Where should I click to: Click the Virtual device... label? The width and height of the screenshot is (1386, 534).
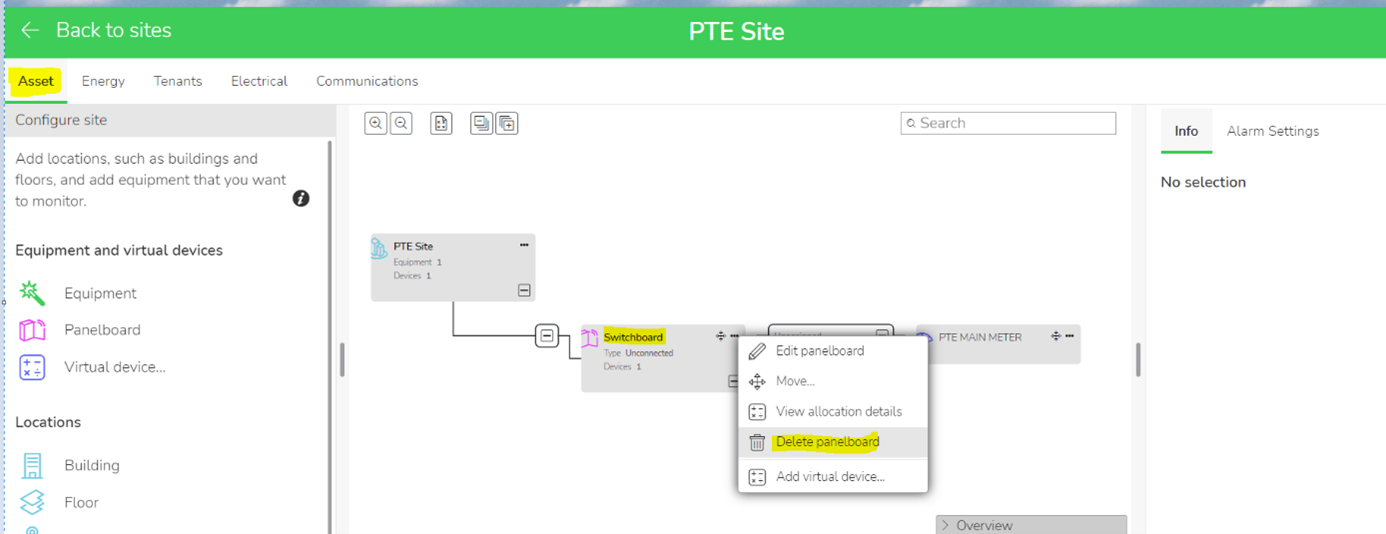(x=115, y=367)
